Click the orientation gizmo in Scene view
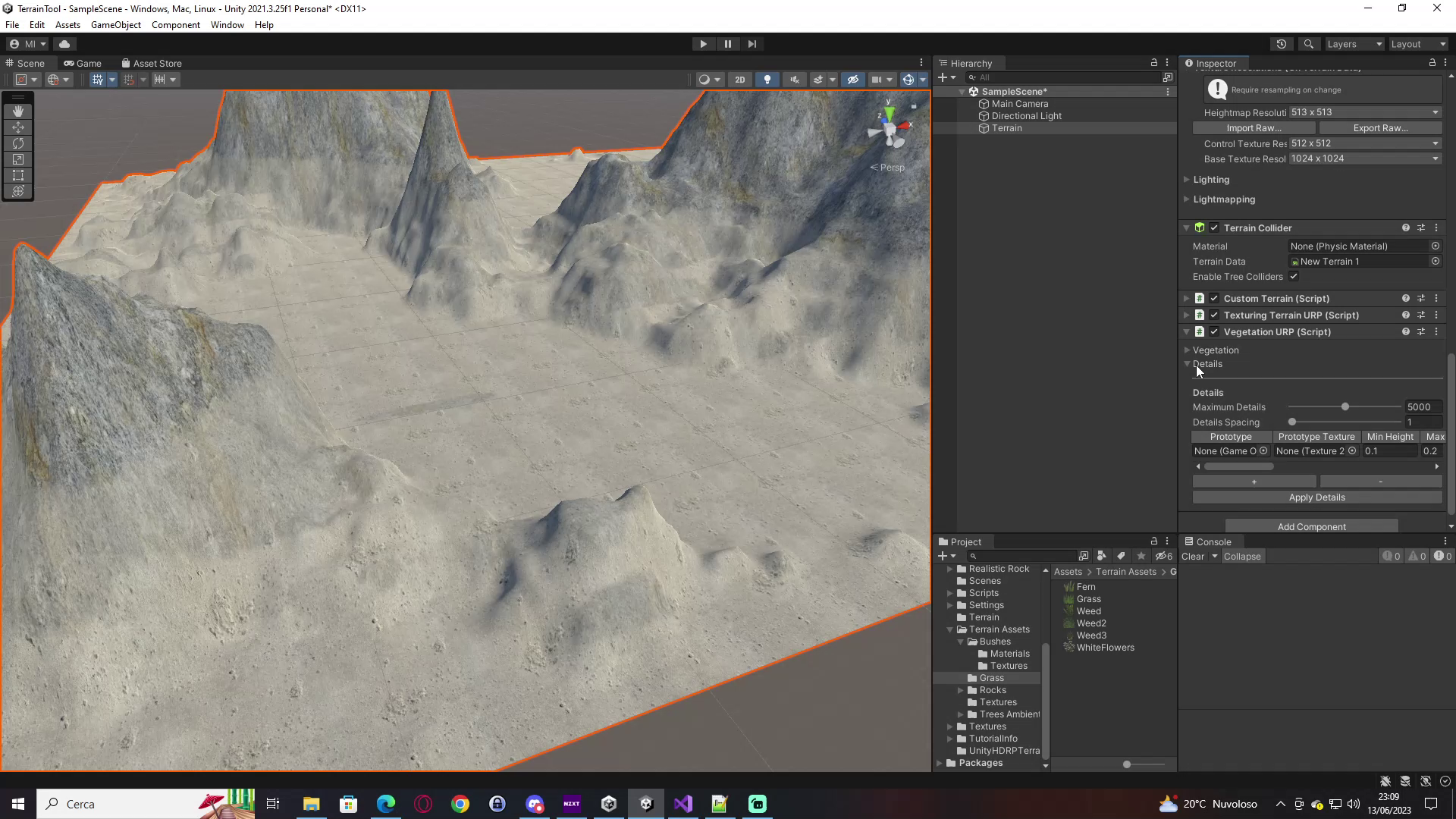 point(890,129)
